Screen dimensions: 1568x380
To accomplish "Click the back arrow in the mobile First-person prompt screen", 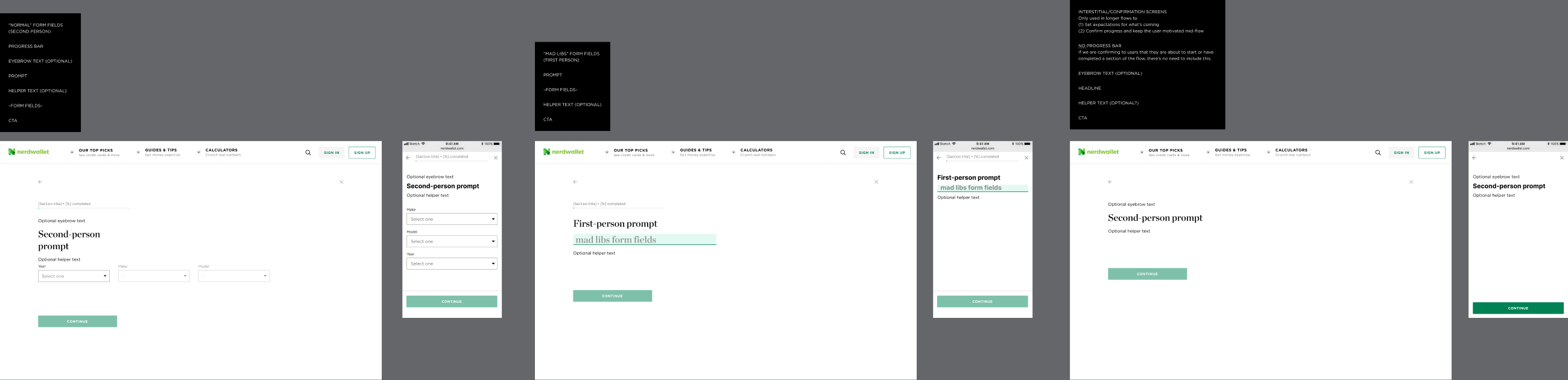I will tap(938, 157).
